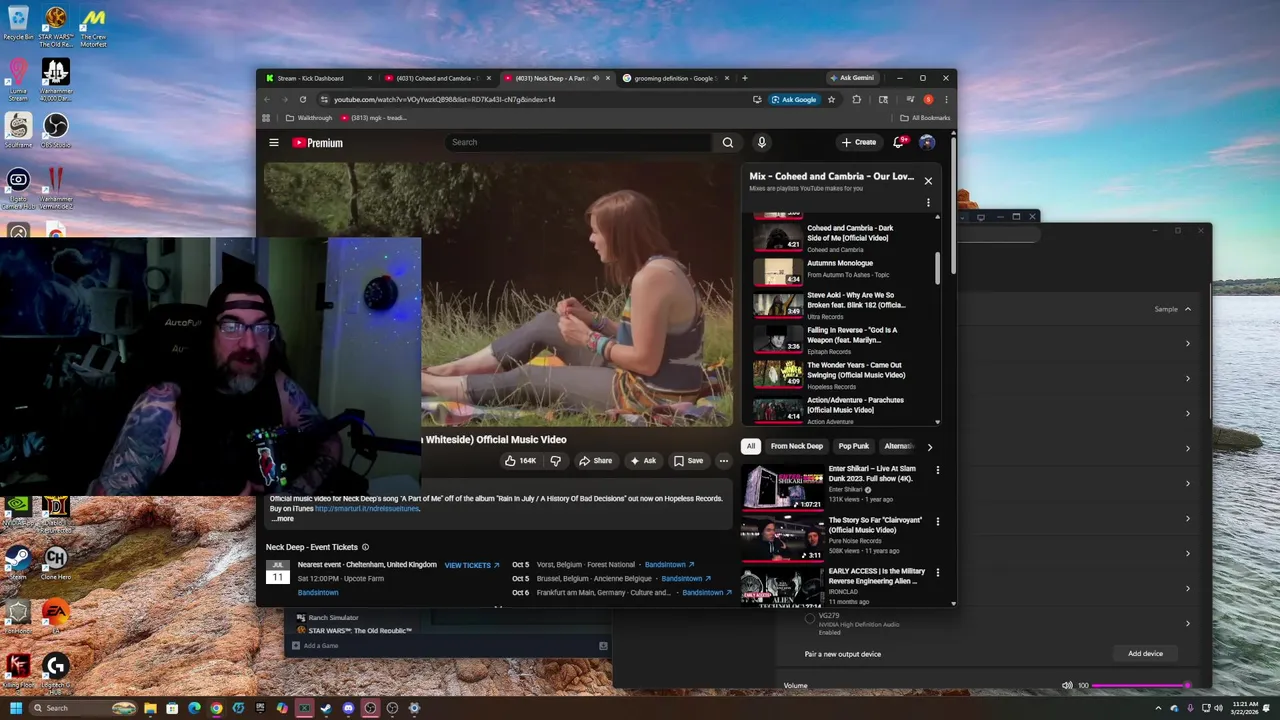
Task: Go back in Chrome
Action: (x=267, y=99)
